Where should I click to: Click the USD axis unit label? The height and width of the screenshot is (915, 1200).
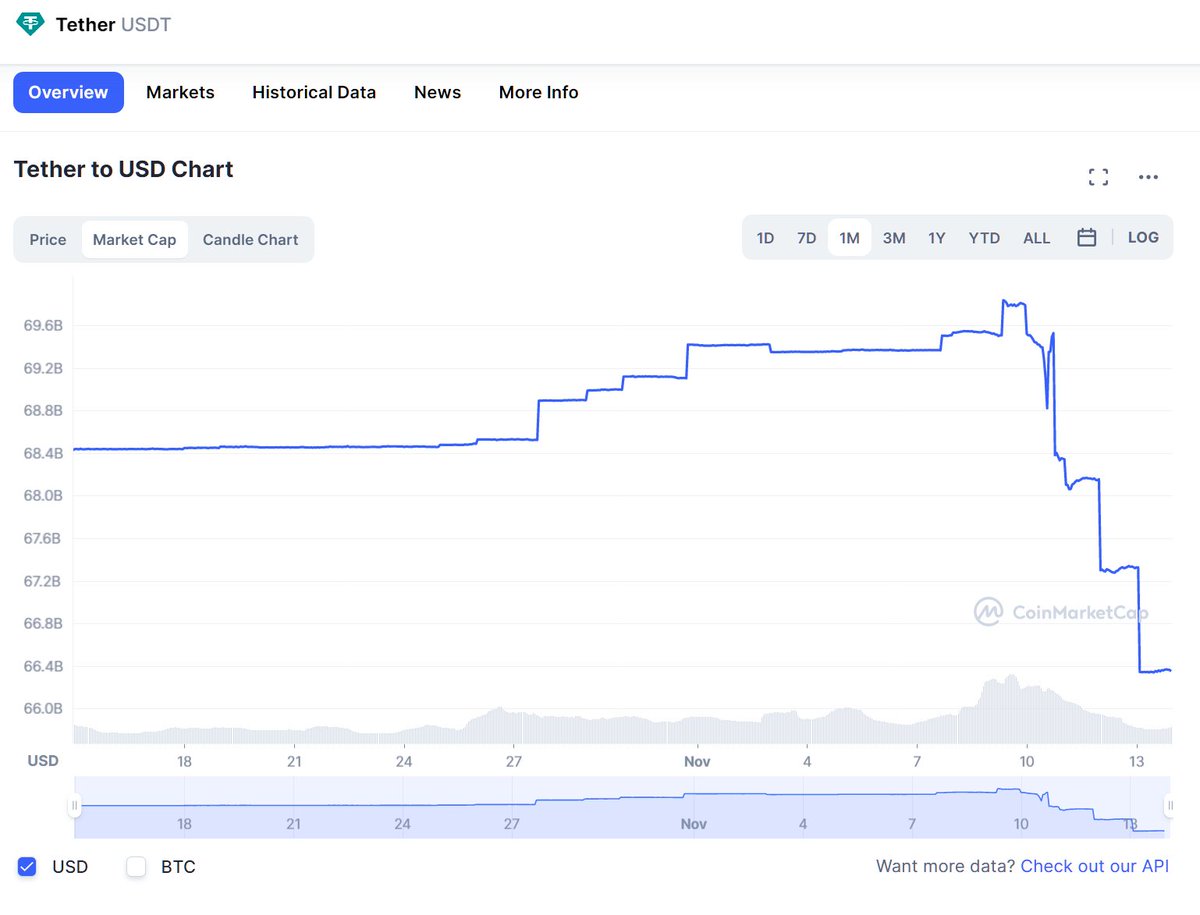43,761
